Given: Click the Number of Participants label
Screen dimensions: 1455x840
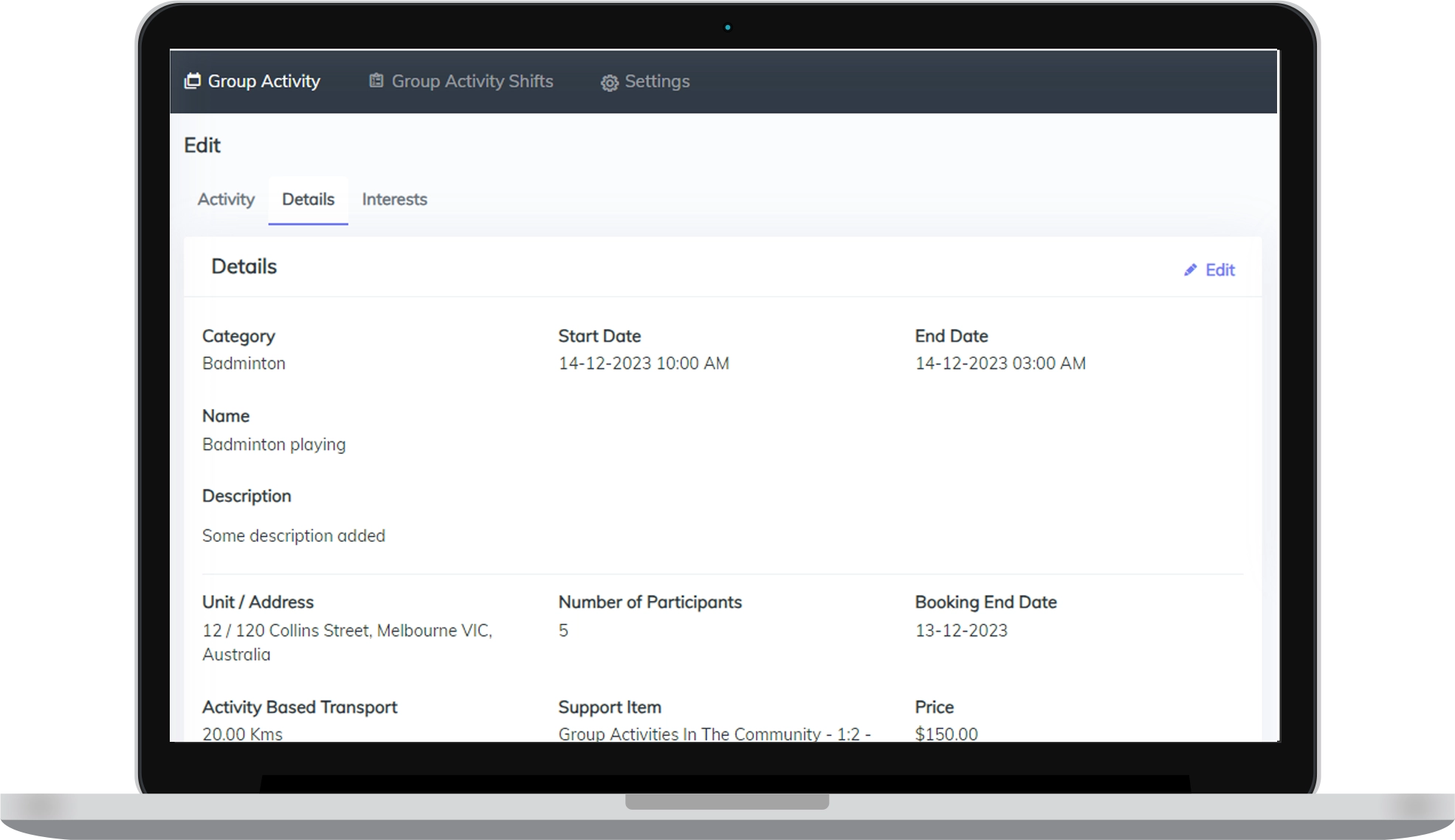Looking at the screenshot, I should [x=650, y=602].
